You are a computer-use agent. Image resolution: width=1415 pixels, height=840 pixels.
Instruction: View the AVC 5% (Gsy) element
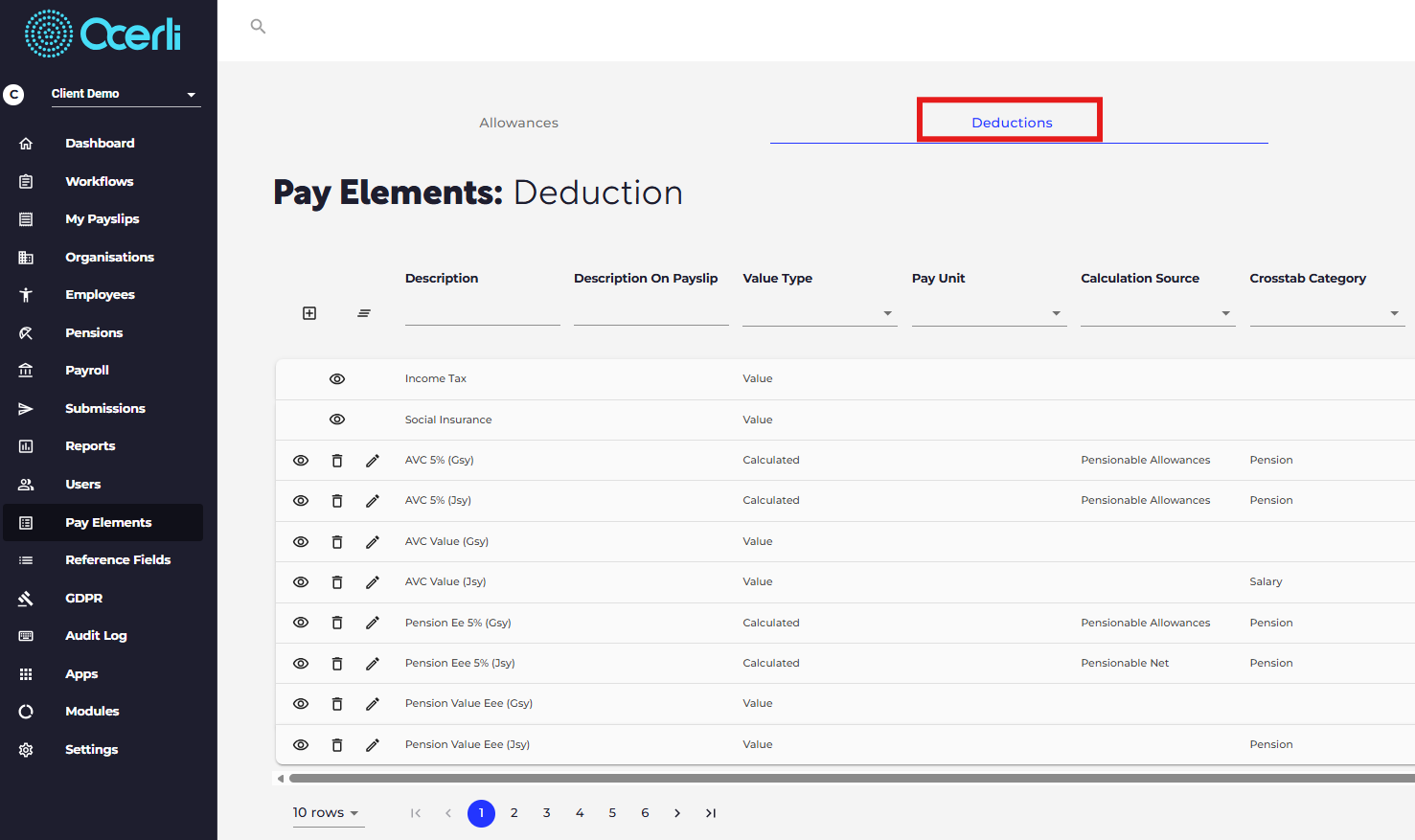click(x=301, y=461)
